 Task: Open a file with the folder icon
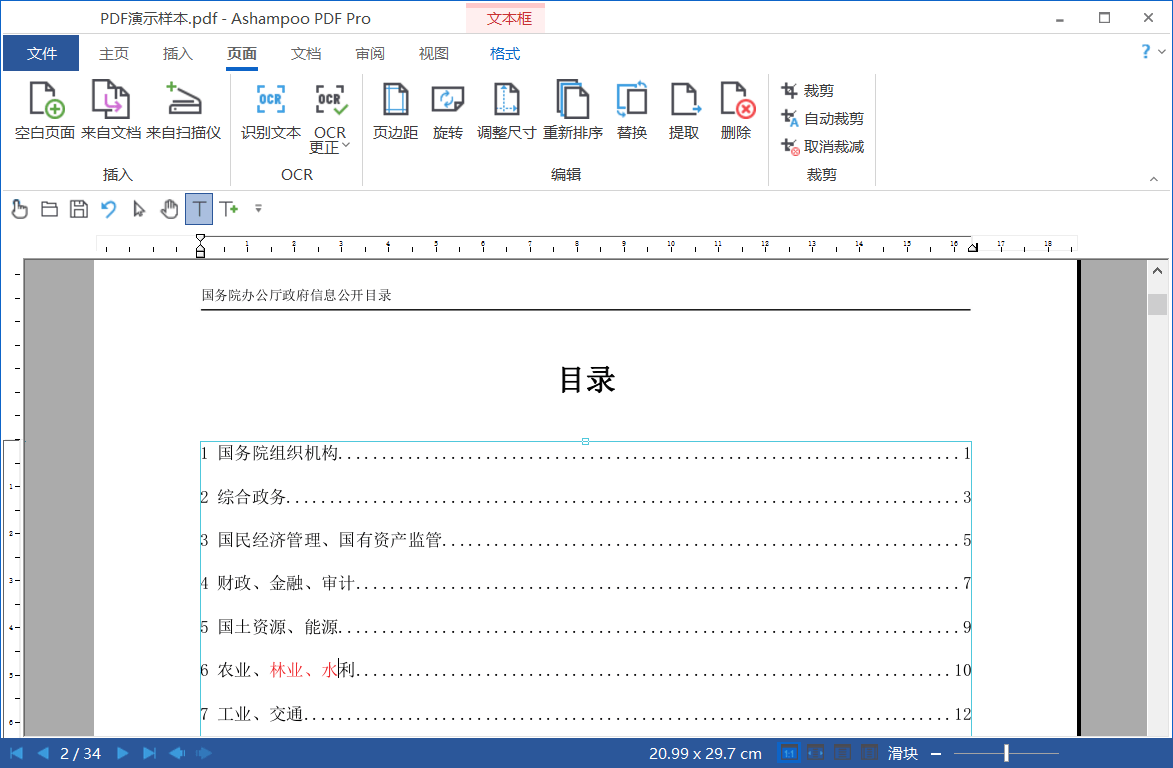click(49, 209)
